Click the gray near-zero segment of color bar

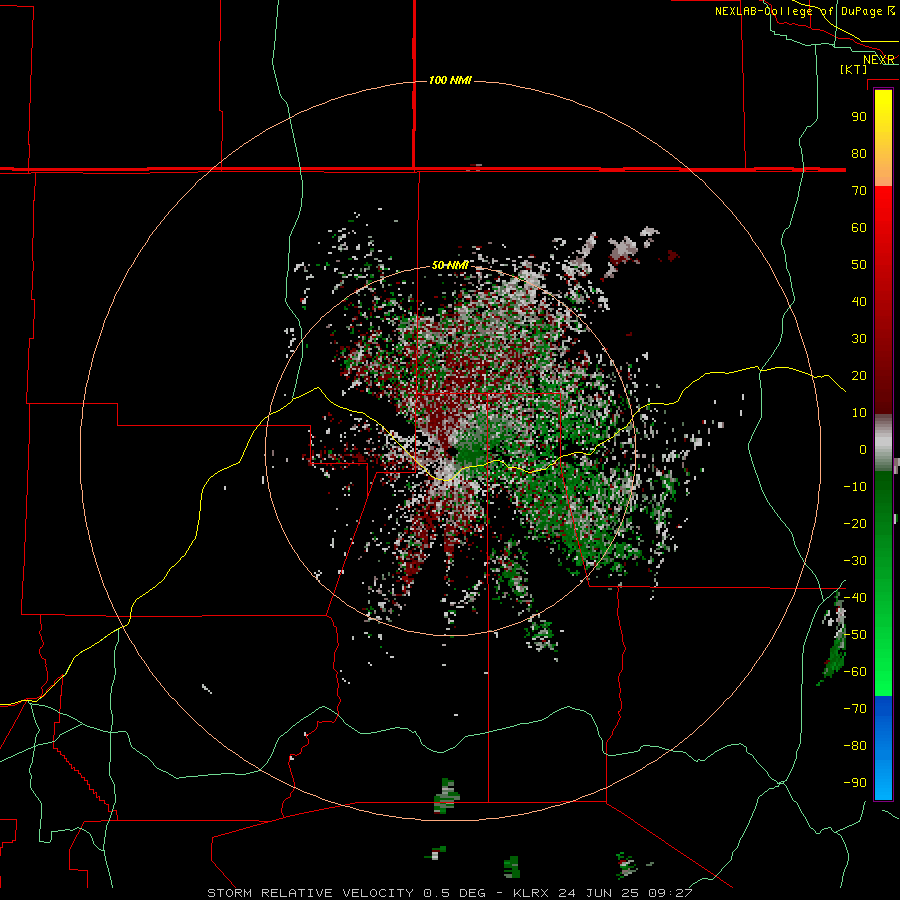[883, 443]
